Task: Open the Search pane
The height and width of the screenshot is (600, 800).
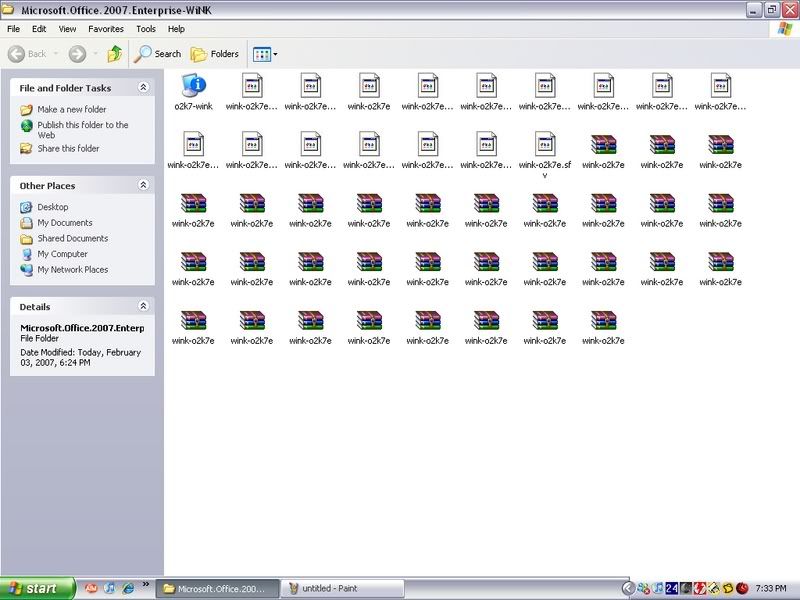Action: 158,54
